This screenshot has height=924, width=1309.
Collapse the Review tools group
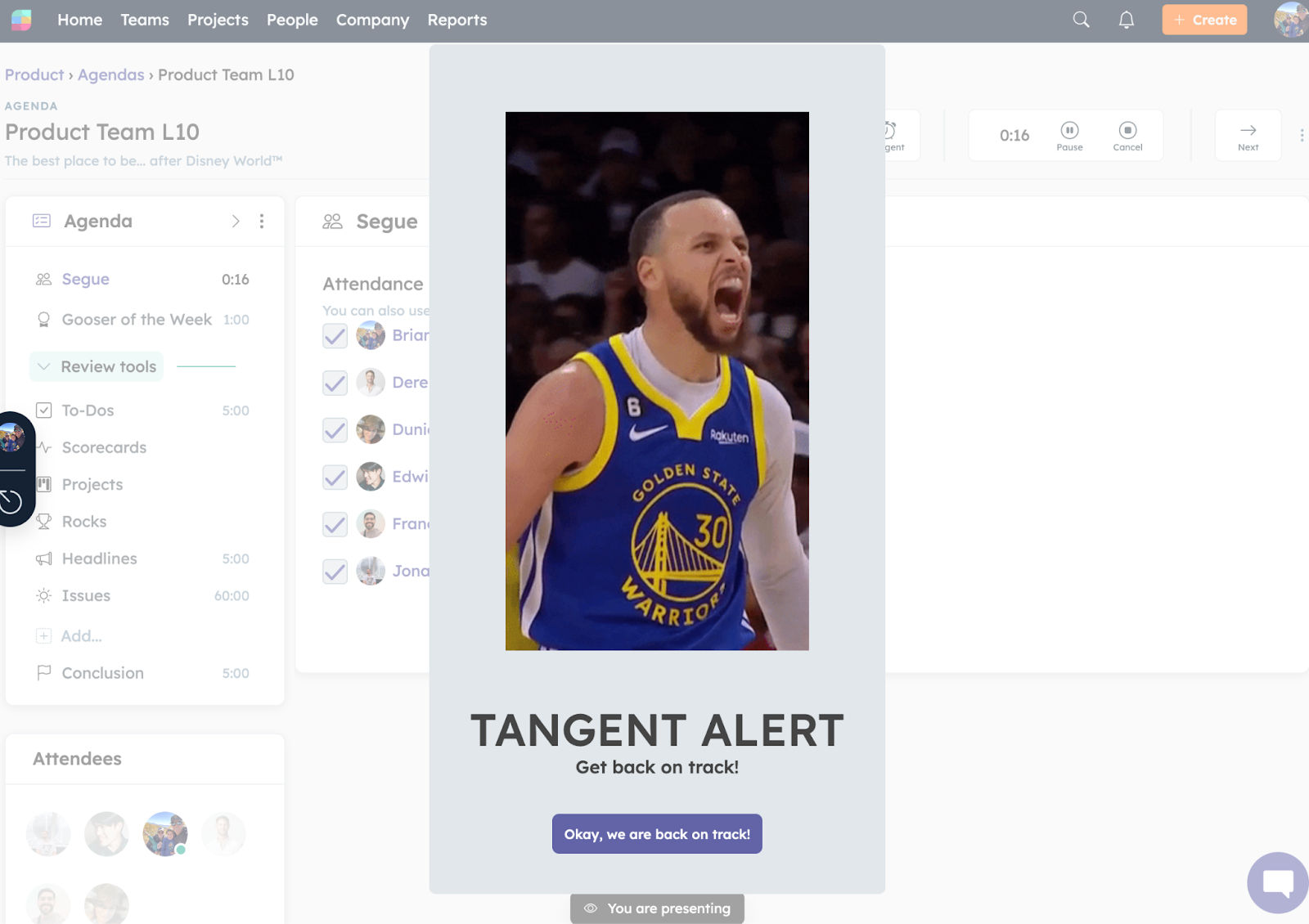[x=97, y=366]
